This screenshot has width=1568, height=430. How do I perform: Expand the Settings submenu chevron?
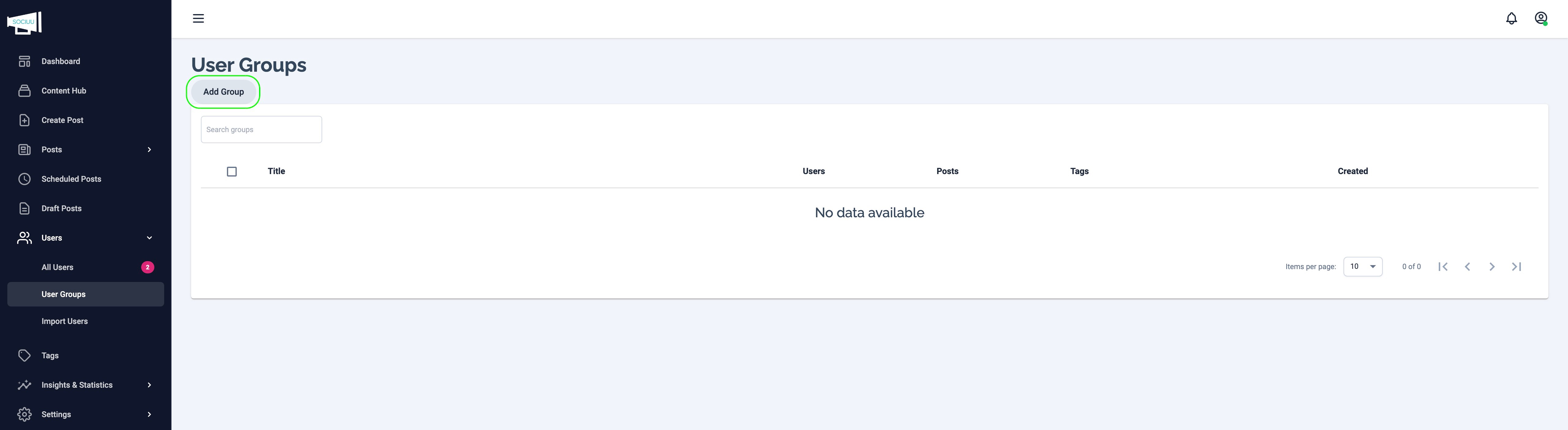pyautogui.click(x=149, y=415)
